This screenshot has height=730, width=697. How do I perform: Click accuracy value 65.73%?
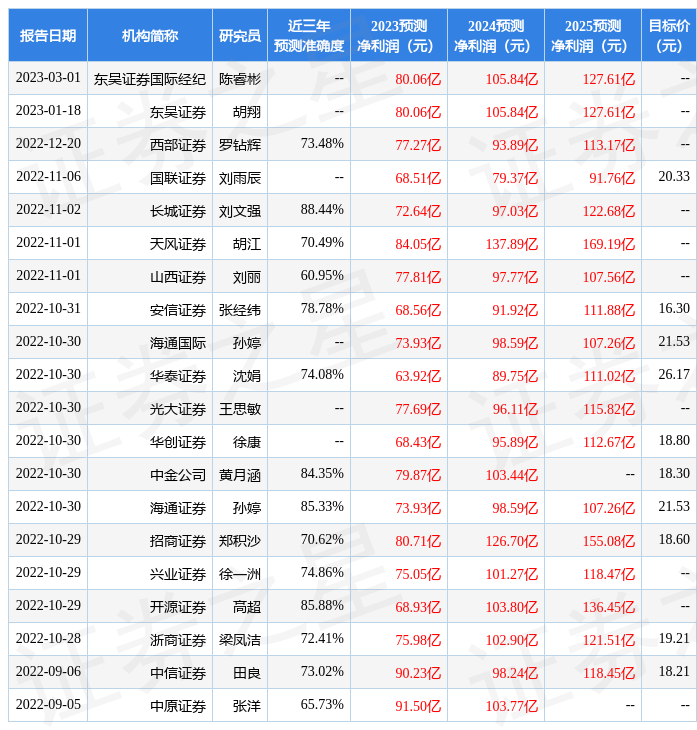pos(322,705)
